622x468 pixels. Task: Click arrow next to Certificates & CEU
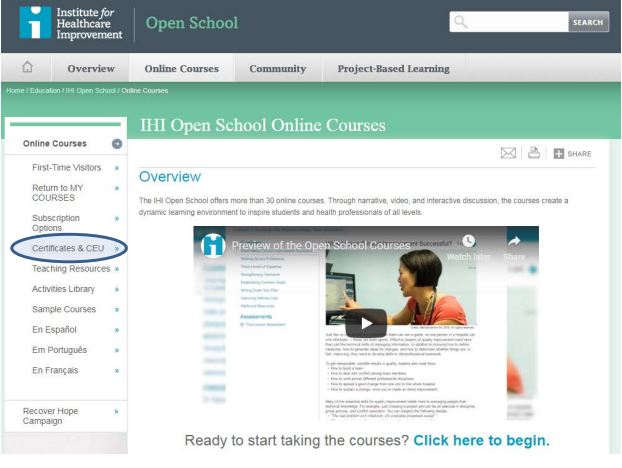[x=117, y=249]
